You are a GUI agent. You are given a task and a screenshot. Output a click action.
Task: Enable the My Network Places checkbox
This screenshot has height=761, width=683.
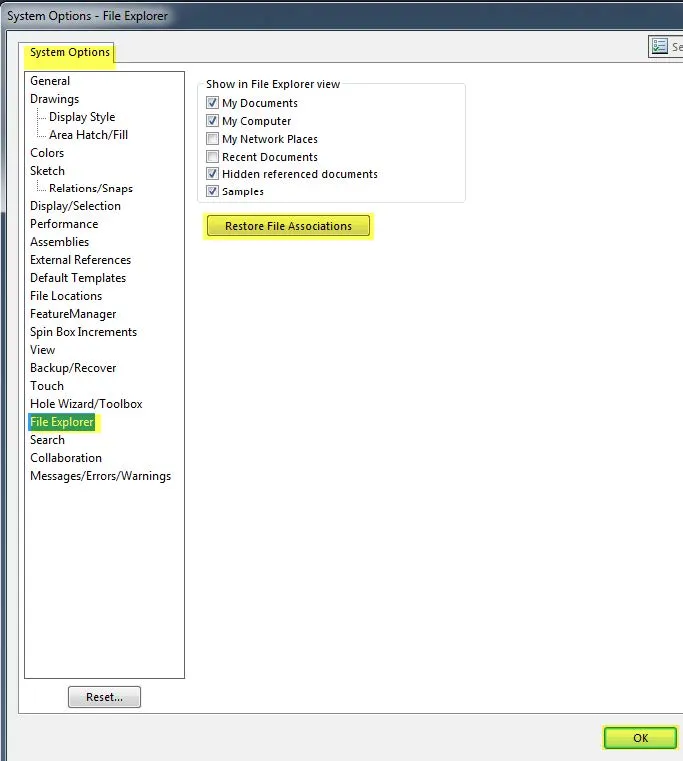(x=212, y=139)
